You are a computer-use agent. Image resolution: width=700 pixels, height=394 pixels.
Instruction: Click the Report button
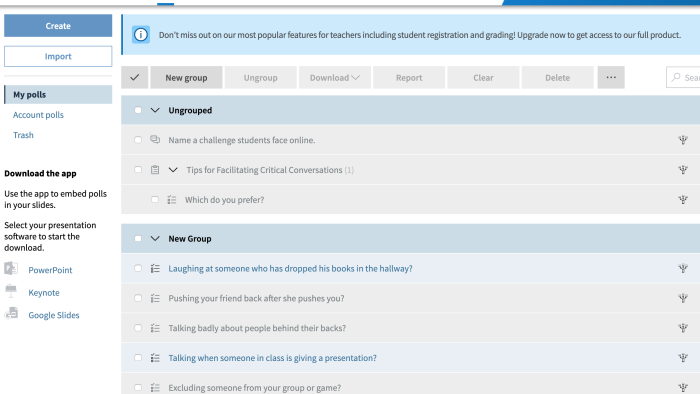409,78
